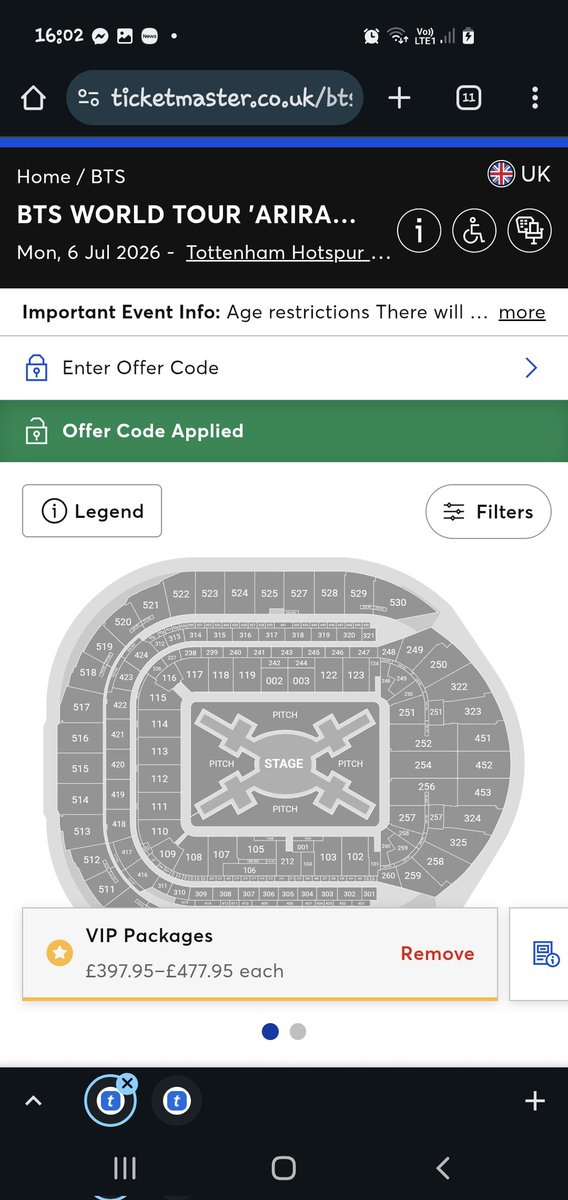Screen dimensions: 568x1200
Task: Open the browser three-dot menu
Action: (x=535, y=97)
